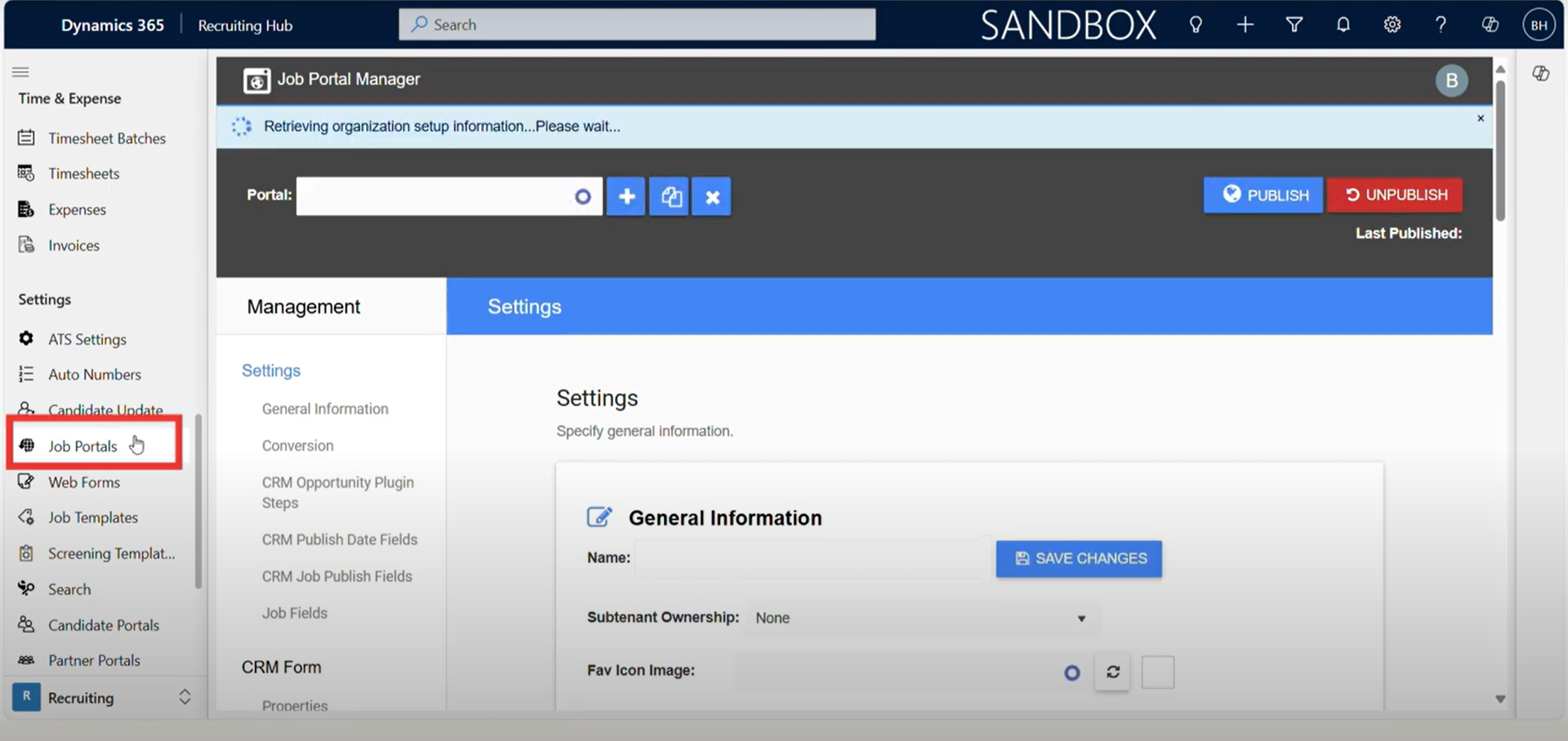Screen dimensions: 1568x741
Task: Click the top Search box
Action: pyautogui.click(x=637, y=25)
